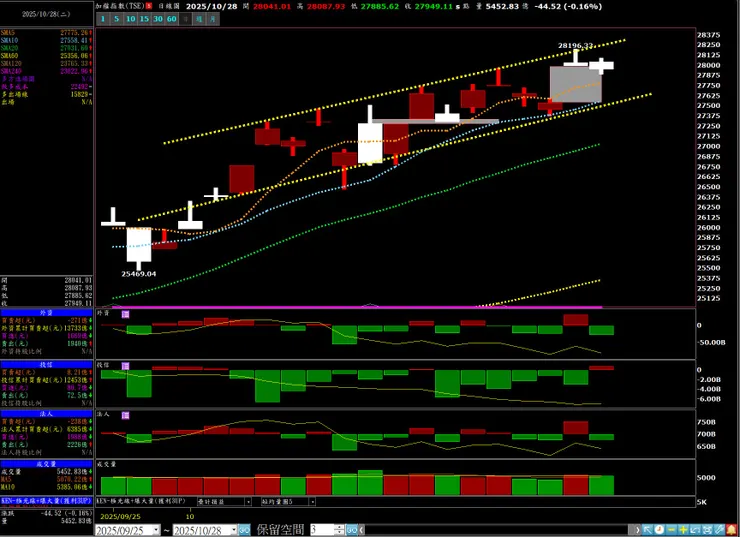Click the 2025/10/28(二) date box
Image resolution: width=740 pixels, height=537 pixels.
tap(46, 14)
